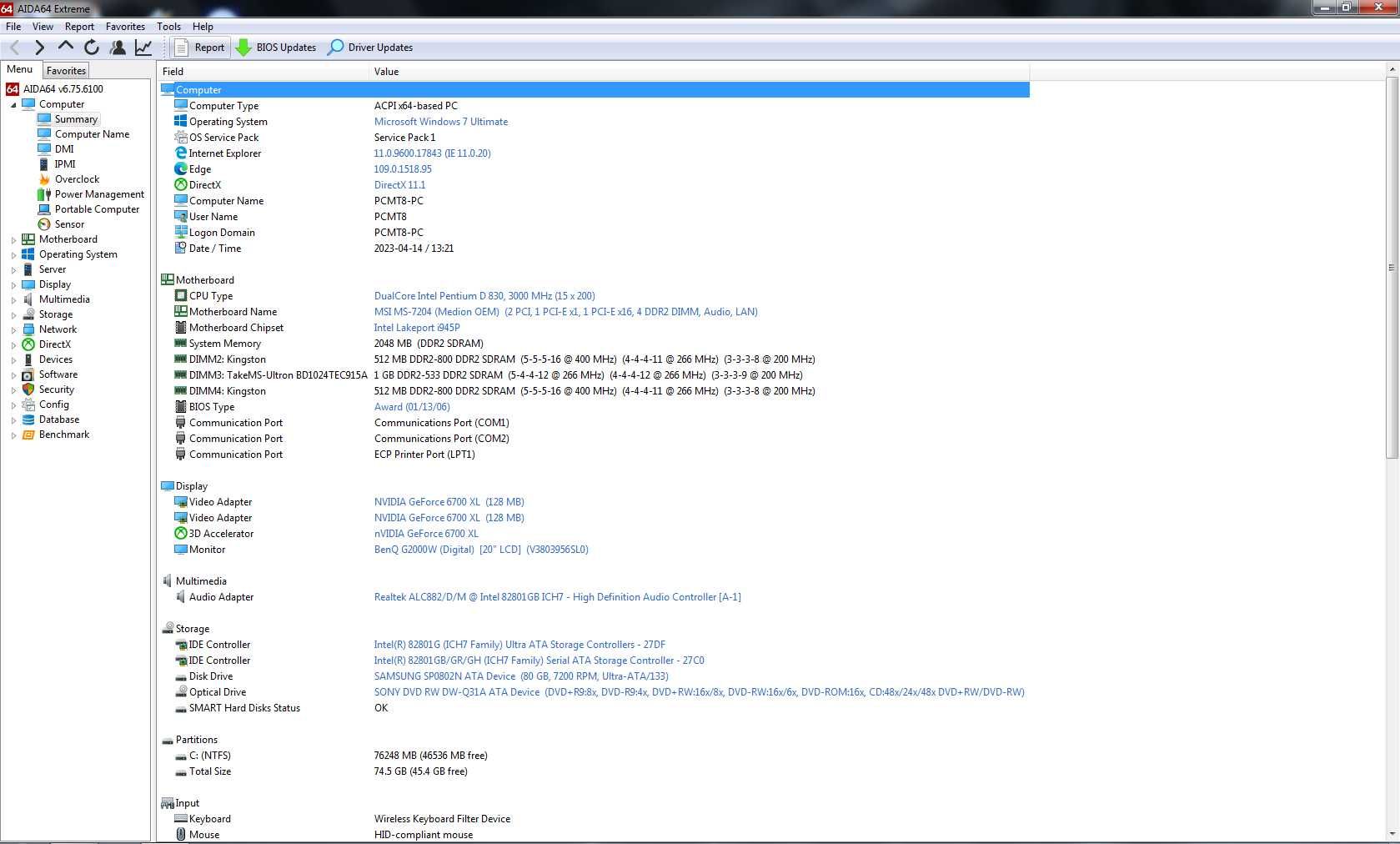Switch to the Menu tab in sidebar
This screenshot has width=1400, height=844.
(20, 70)
